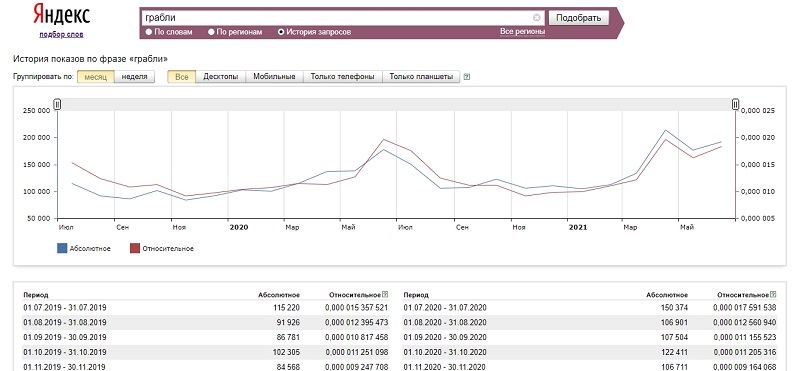Screen dimensions: 800x371
Task: Toggle the blue Абсолютное legend swatch
Action: (62, 249)
